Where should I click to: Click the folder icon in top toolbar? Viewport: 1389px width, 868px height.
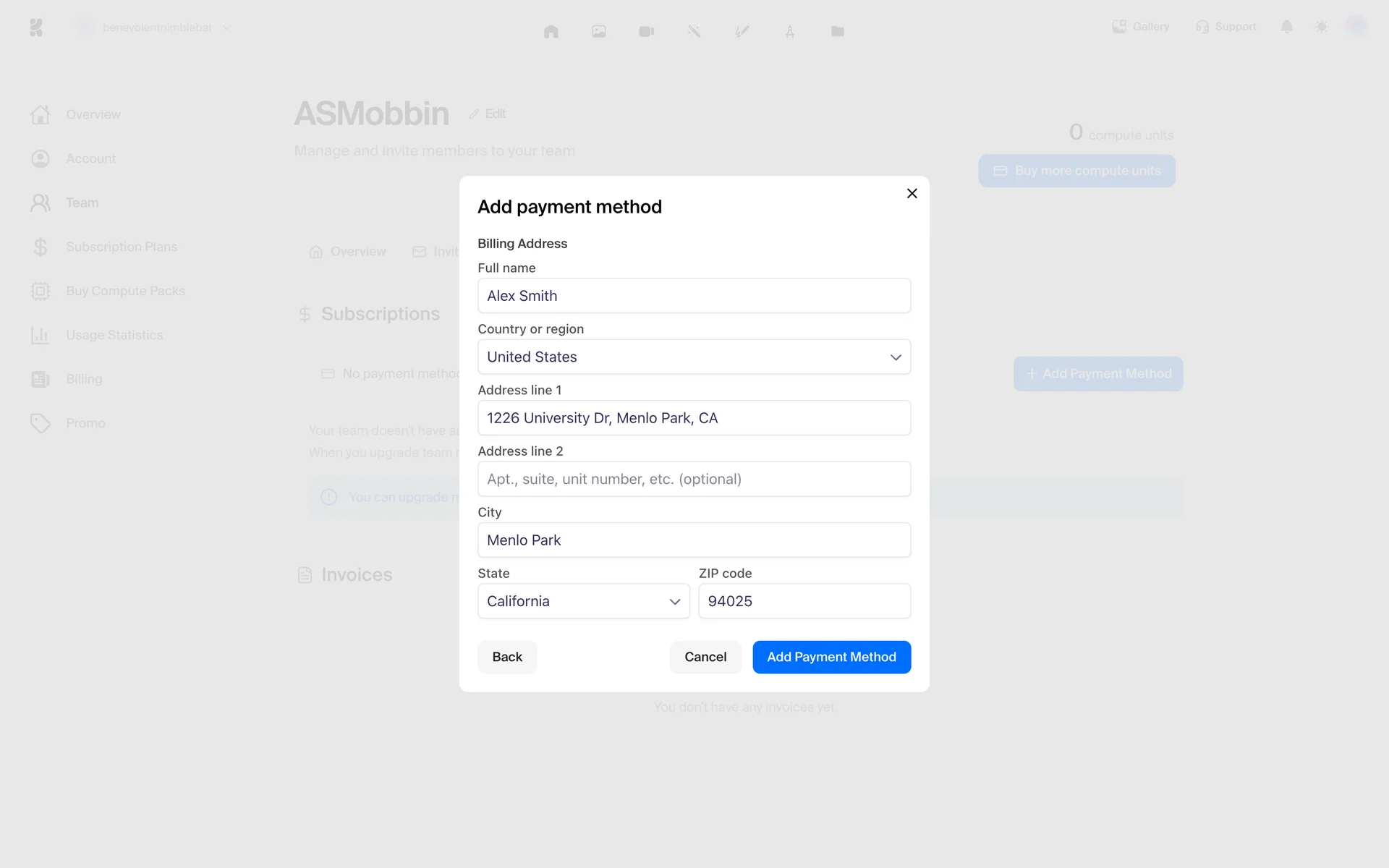[x=837, y=31]
